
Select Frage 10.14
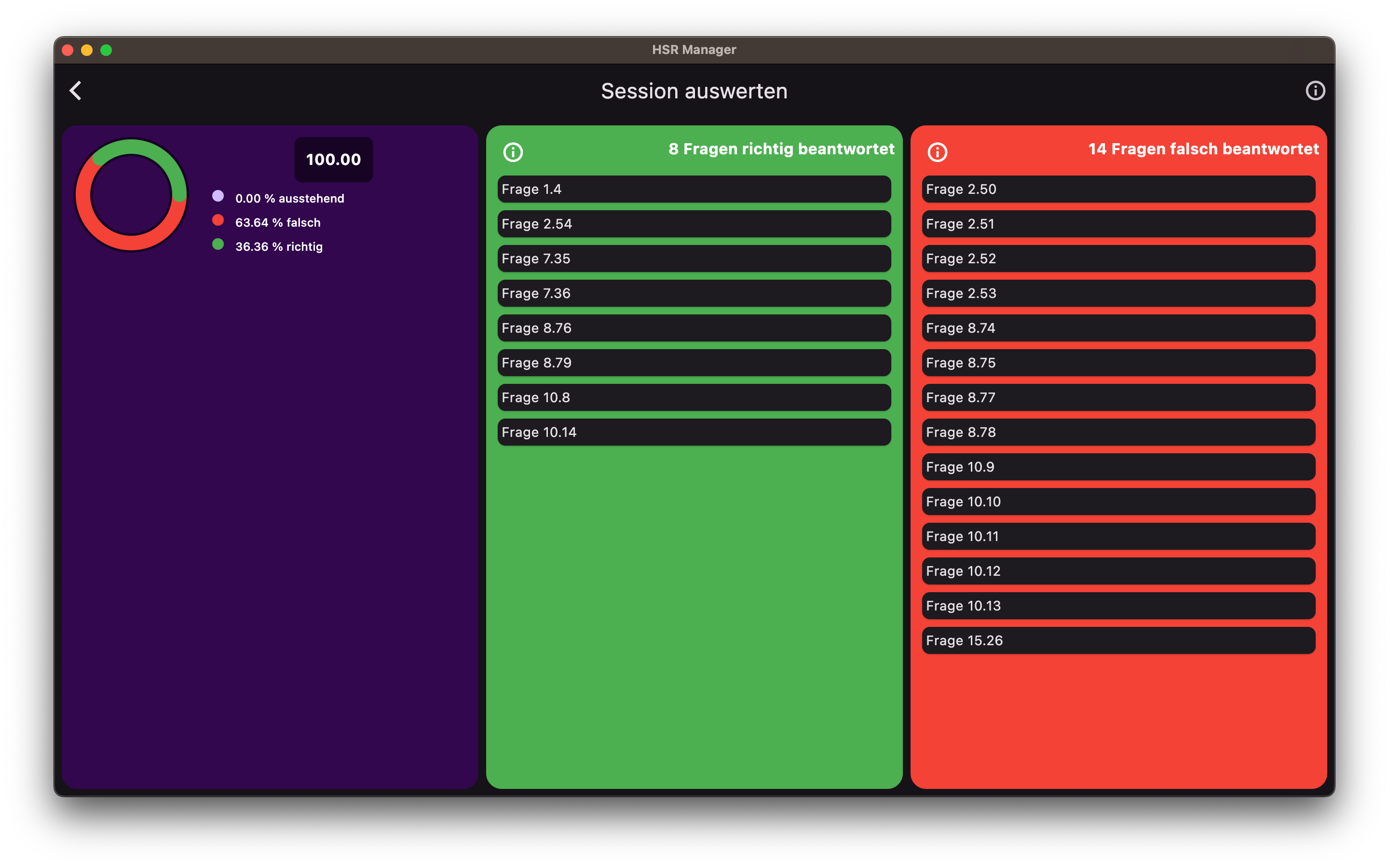[x=694, y=432]
